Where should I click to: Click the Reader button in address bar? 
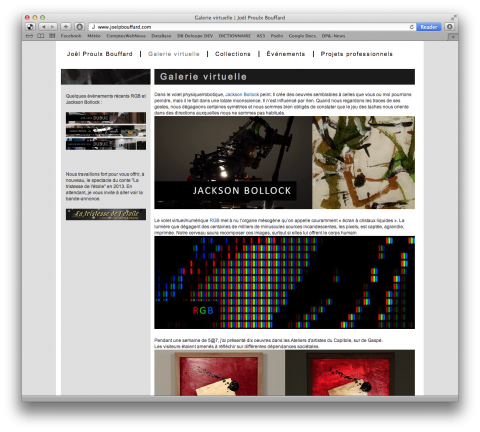click(x=429, y=27)
